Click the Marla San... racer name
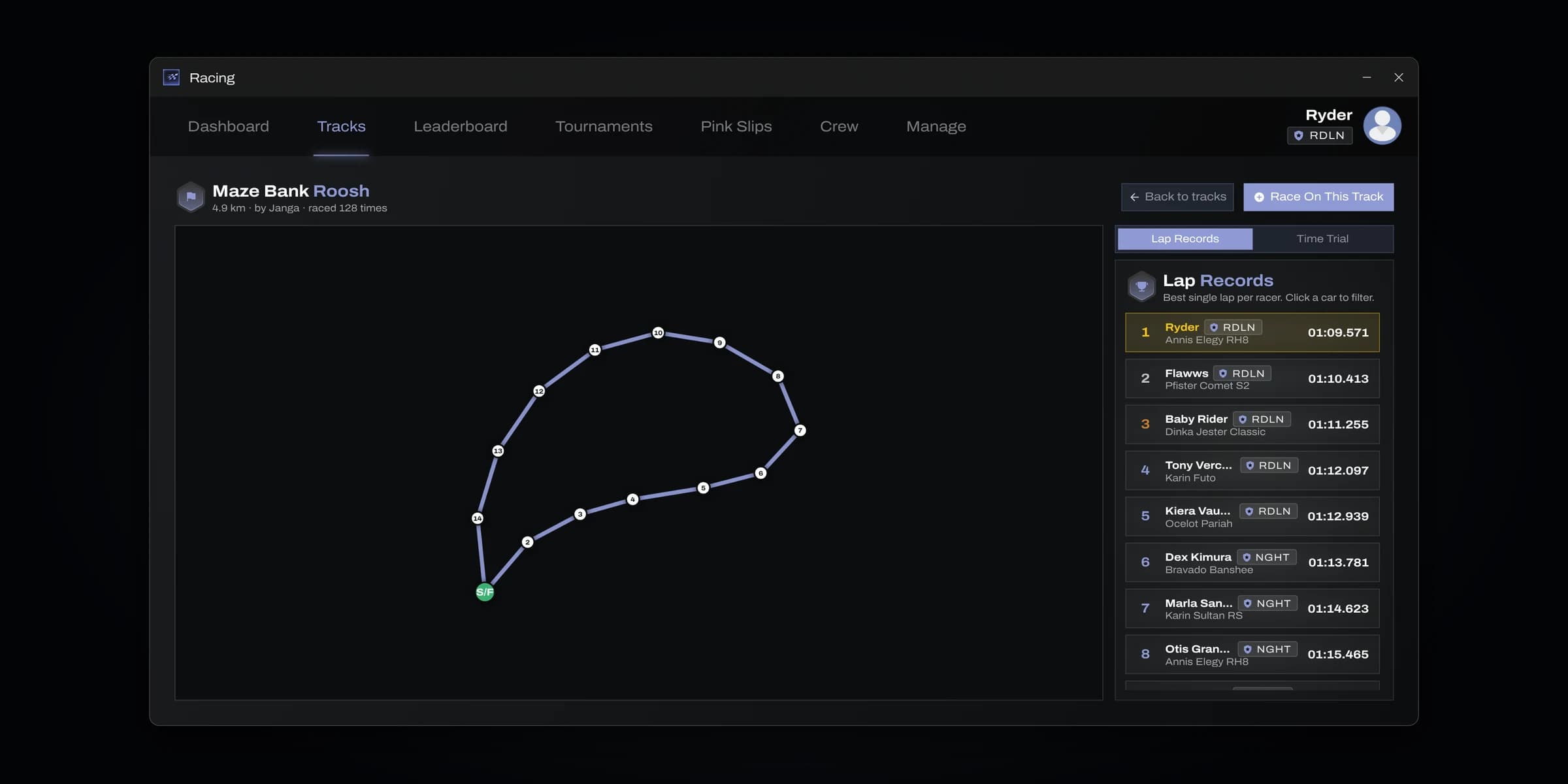1568x784 pixels. point(1199,603)
